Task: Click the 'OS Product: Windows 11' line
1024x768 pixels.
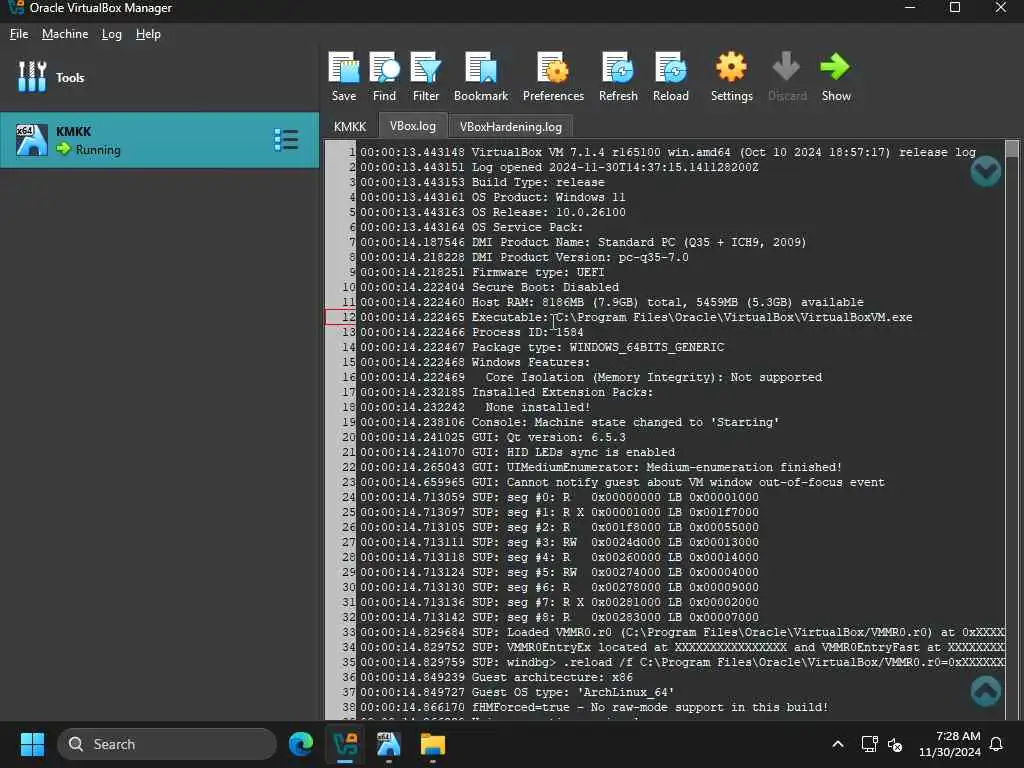Action: pos(492,197)
